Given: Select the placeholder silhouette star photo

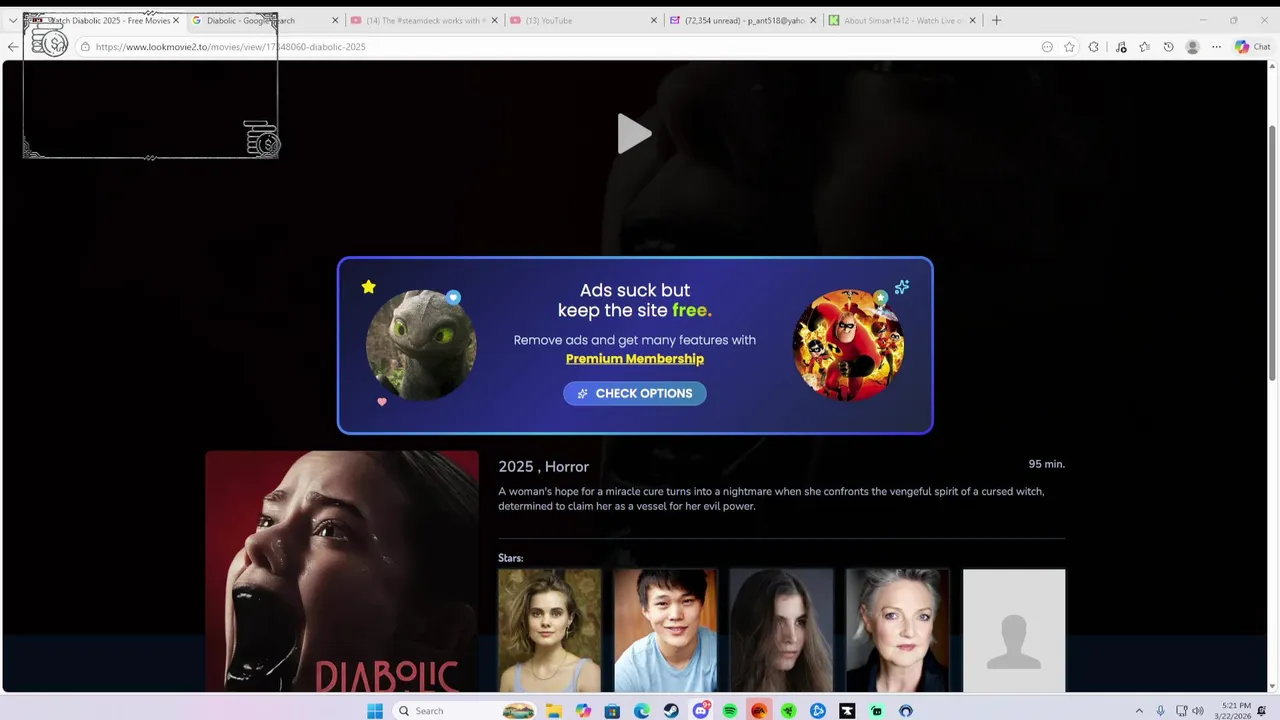Looking at the screenshot, I should click(1014, 630).
